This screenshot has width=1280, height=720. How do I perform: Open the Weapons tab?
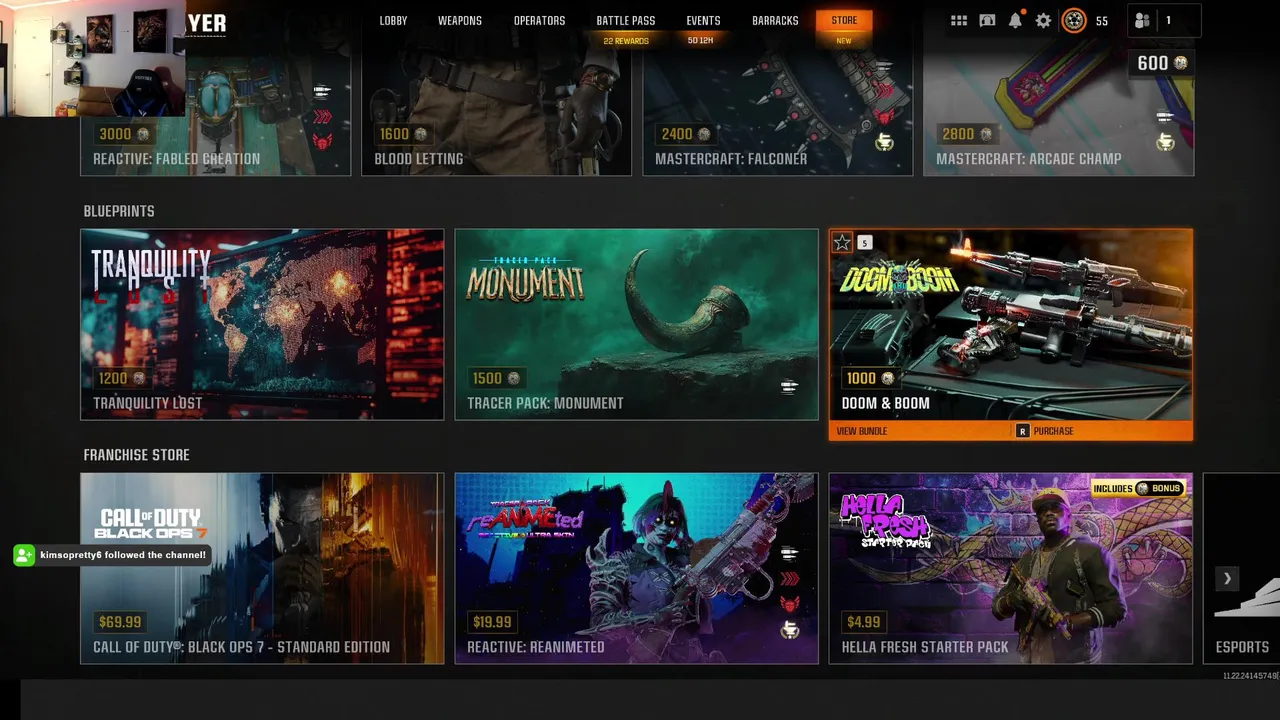[x=460, y=21]
